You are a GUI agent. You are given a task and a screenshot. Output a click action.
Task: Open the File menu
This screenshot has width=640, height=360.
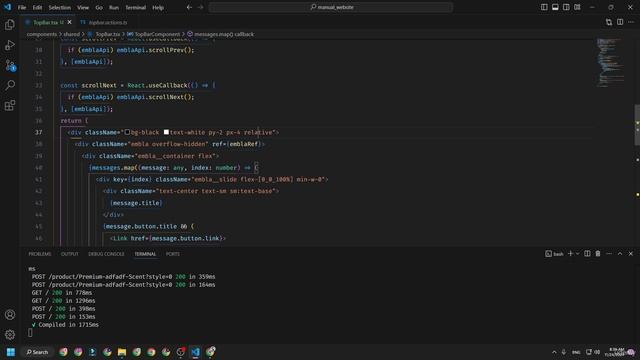(x=22, y=7)
